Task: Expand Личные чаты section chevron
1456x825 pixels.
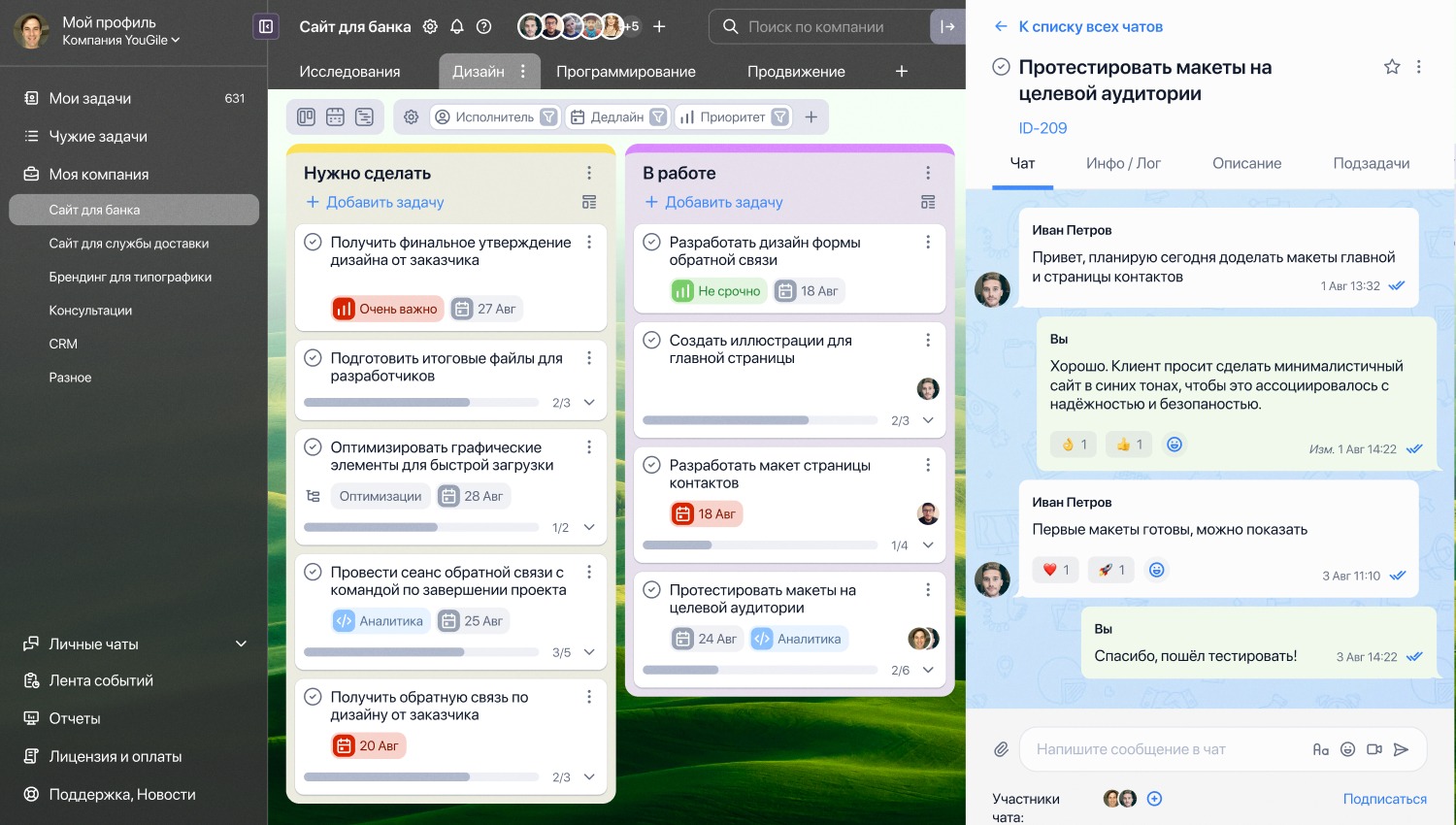Action: (x=241, y=643)
